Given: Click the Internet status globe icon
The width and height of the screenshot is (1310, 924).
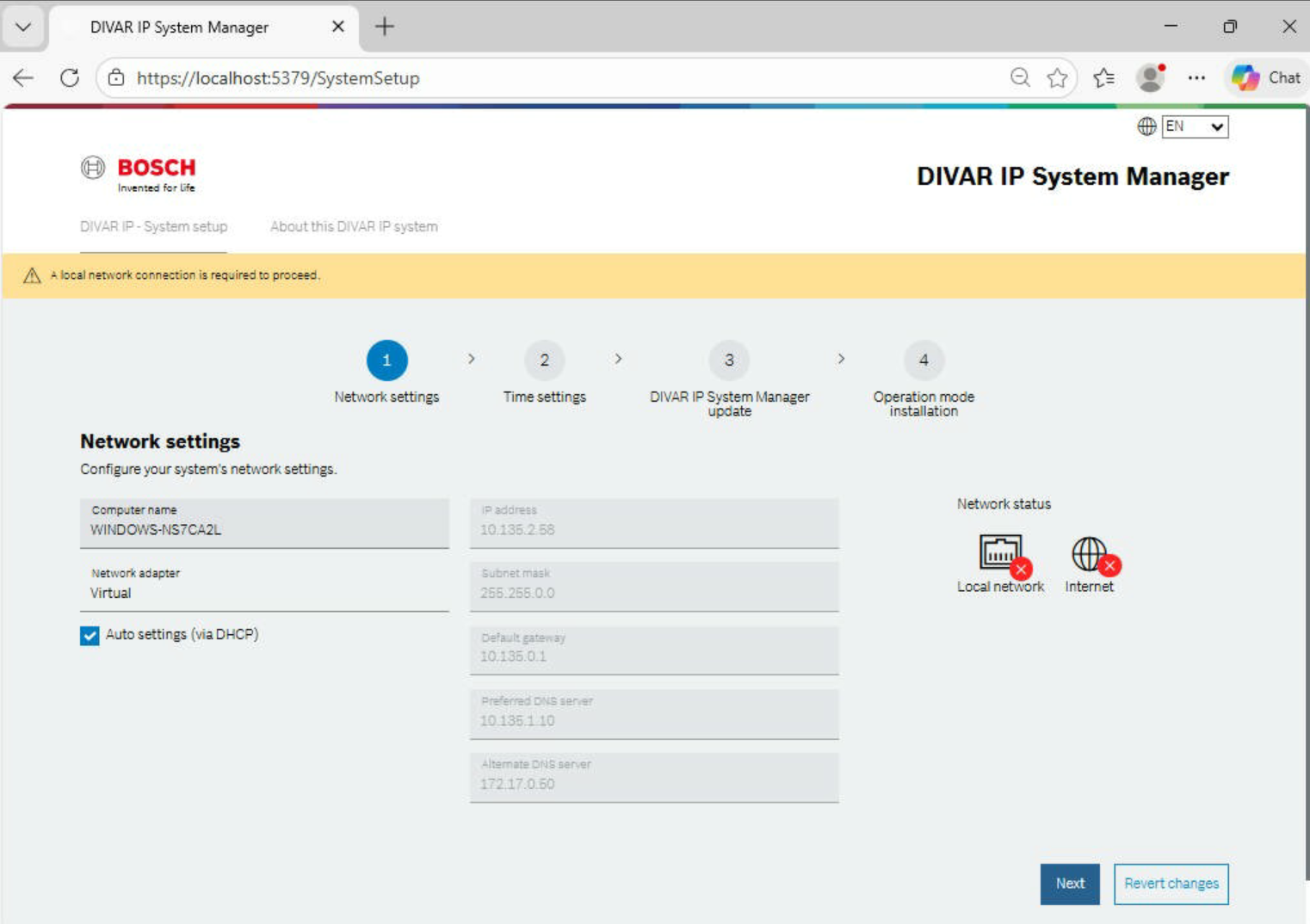Looking at the screenshot, I should 1090,554.
